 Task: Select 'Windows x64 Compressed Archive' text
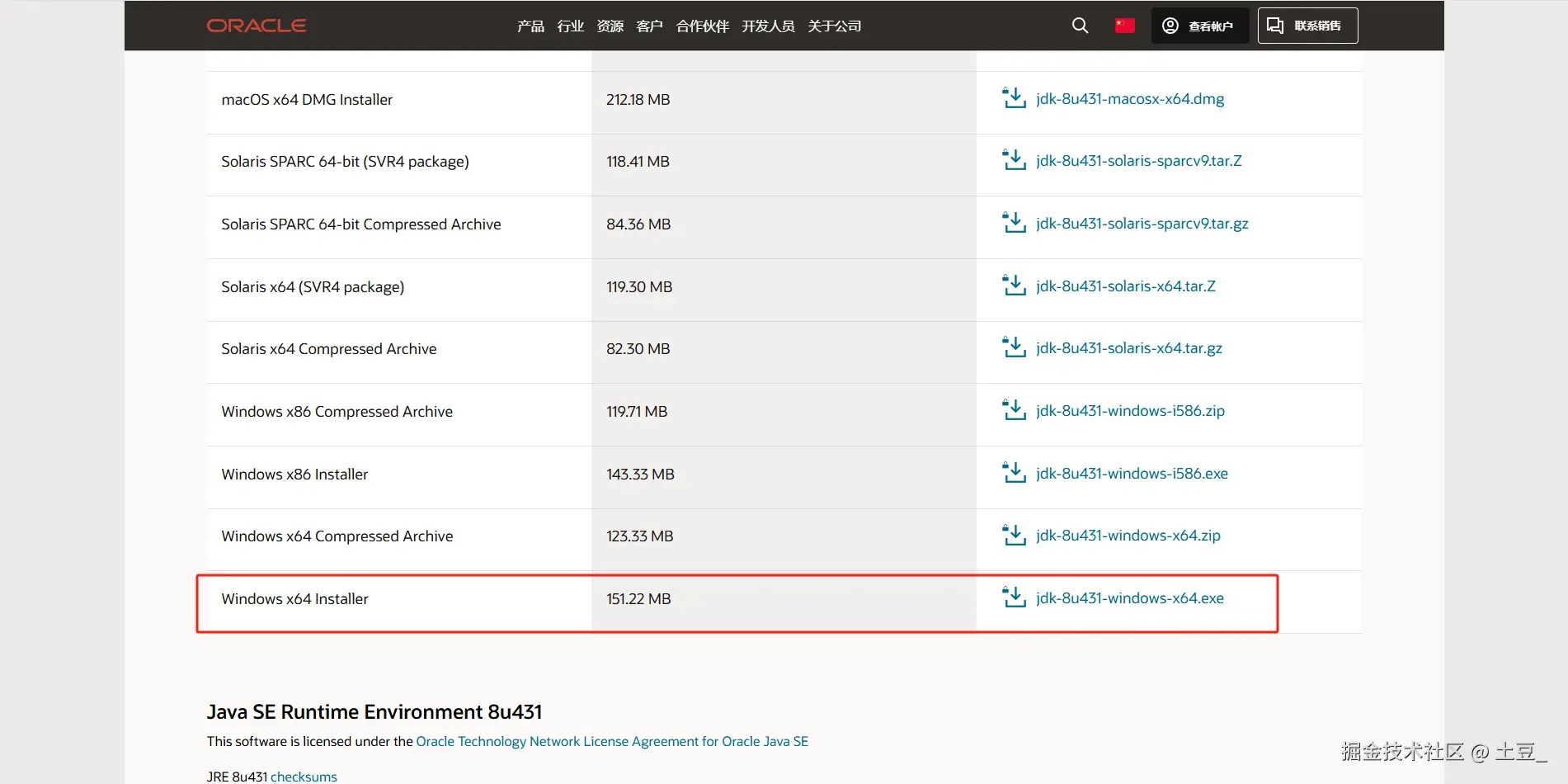[337, 536]
